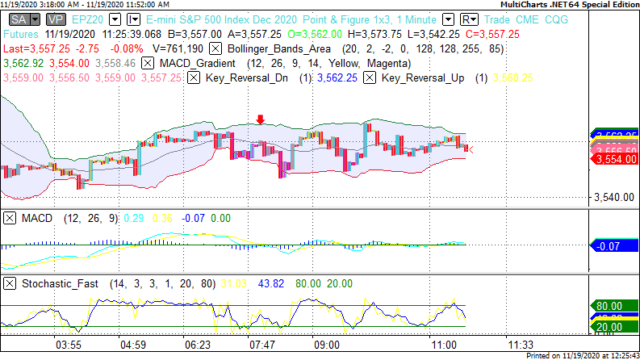Click the 09:00 time axis label
This screenshot has width=640, height=360.
click(x=326, y=345)
